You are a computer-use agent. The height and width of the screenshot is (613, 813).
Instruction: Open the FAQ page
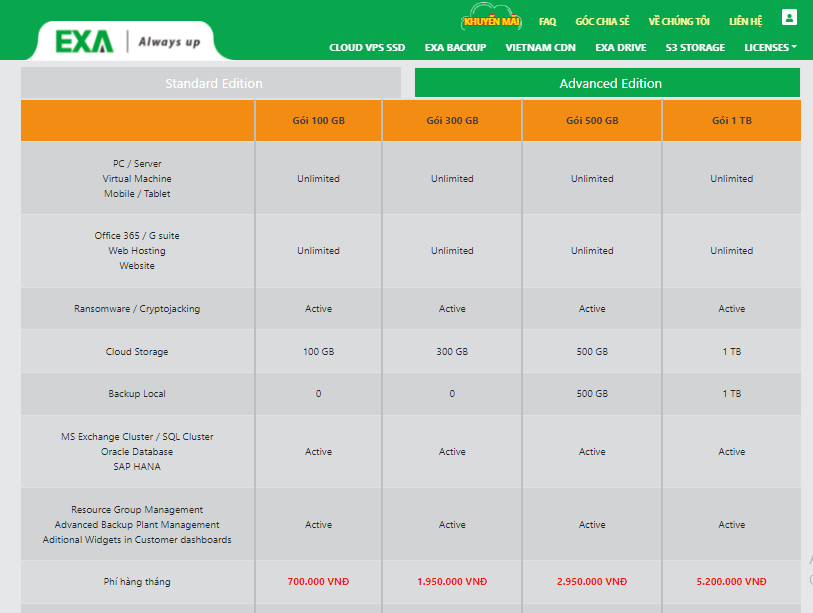pyautogui.click(x=547, y=21)
